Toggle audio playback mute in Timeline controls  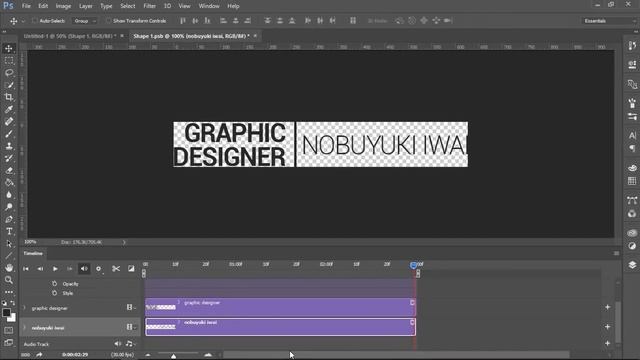[84, 269]
